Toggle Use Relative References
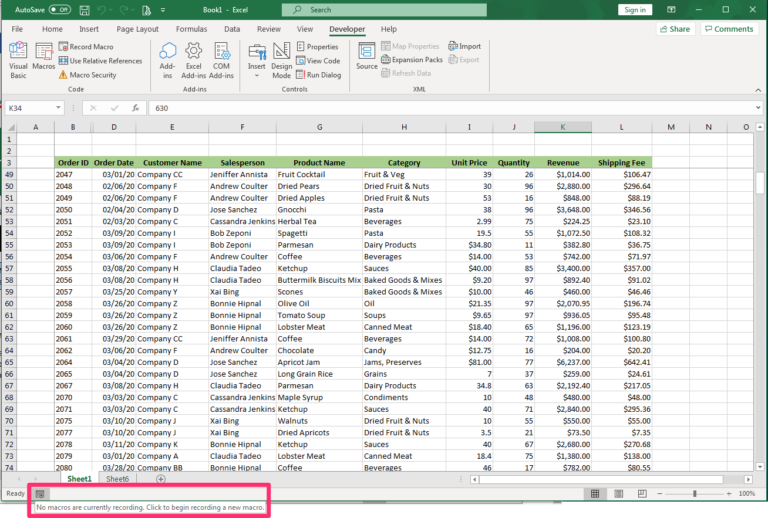This screenshot has height=518, width=768. pos(100,61)
